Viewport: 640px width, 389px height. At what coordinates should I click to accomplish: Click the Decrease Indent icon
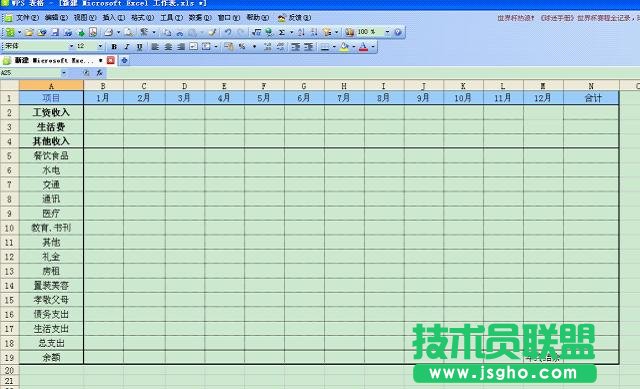pyautogui.click(x=296, y=47)
